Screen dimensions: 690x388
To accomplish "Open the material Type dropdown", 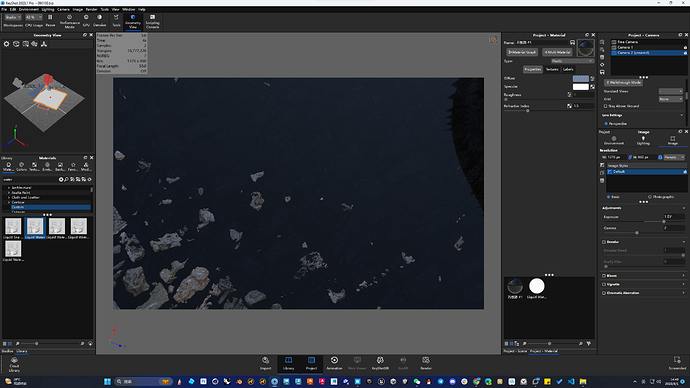I will tap(572, 61).
